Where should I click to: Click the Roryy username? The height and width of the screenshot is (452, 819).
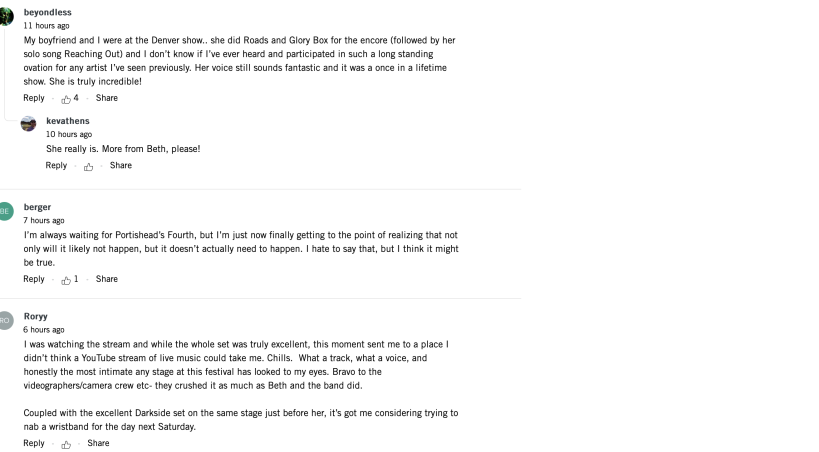(x=36, y=316)
